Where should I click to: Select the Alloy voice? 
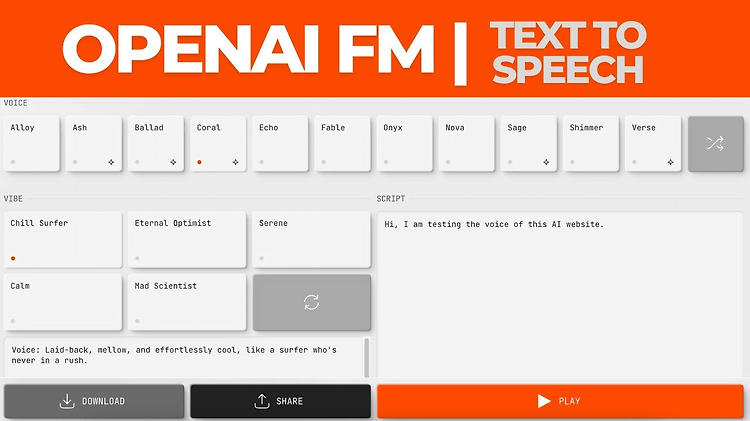[32, 144]
